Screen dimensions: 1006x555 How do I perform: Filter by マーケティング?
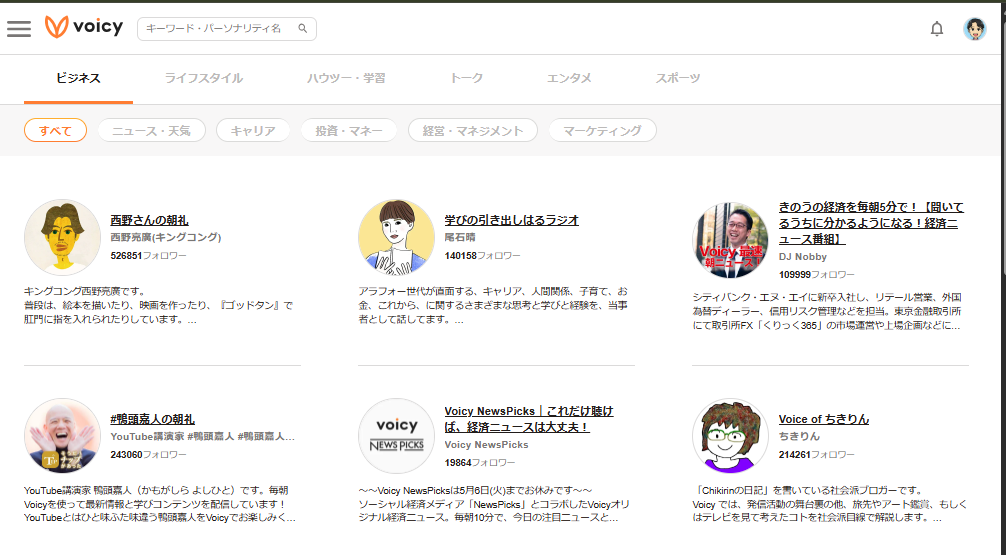click(x=602, y=130)
